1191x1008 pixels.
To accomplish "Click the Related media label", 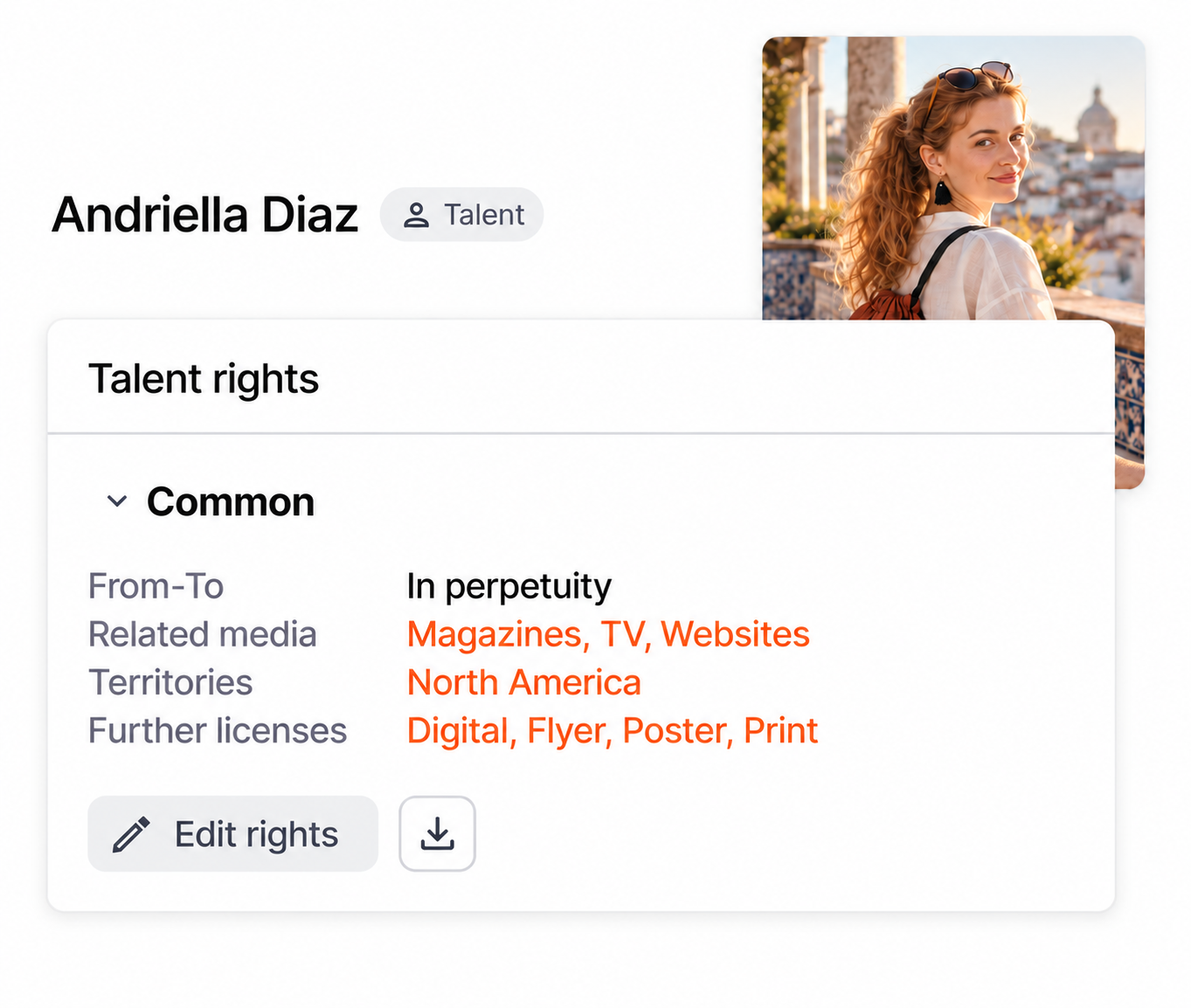I will pos(203,634).
